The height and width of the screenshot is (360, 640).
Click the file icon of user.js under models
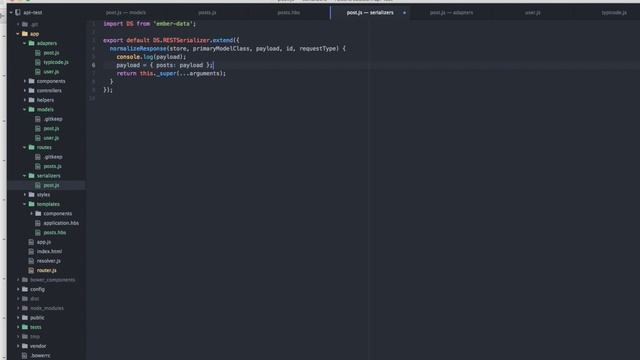click(38, 138)
